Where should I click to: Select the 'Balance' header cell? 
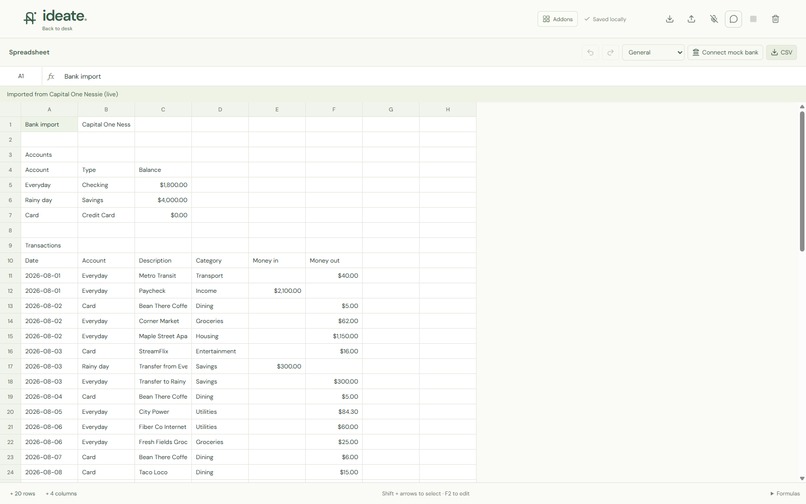point(163,170)
